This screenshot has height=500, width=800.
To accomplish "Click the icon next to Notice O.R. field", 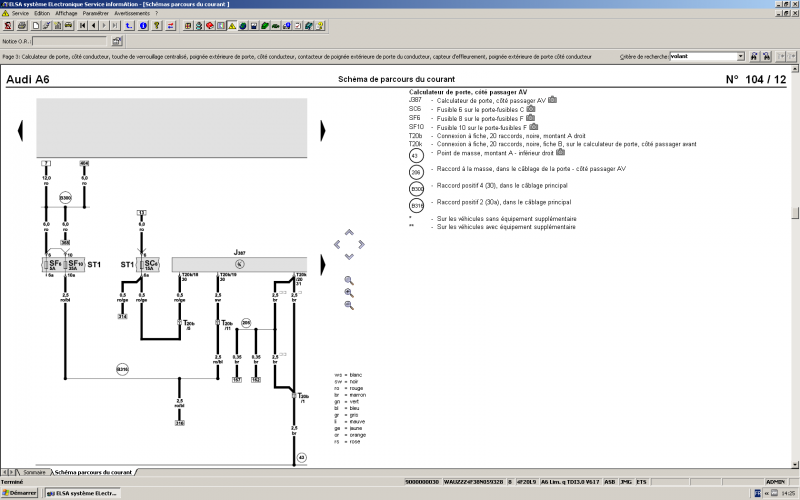I will (x=117, y=41).
